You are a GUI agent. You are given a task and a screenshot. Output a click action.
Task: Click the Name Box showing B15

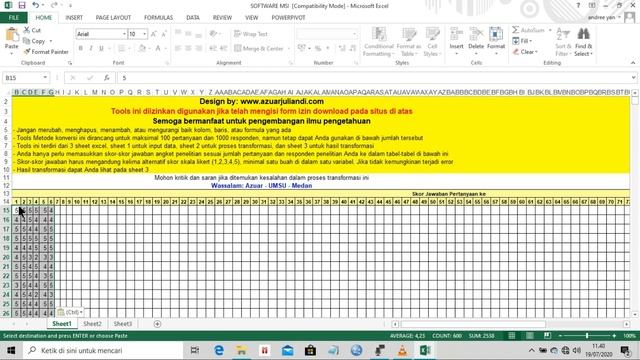(x=22, y=78)
